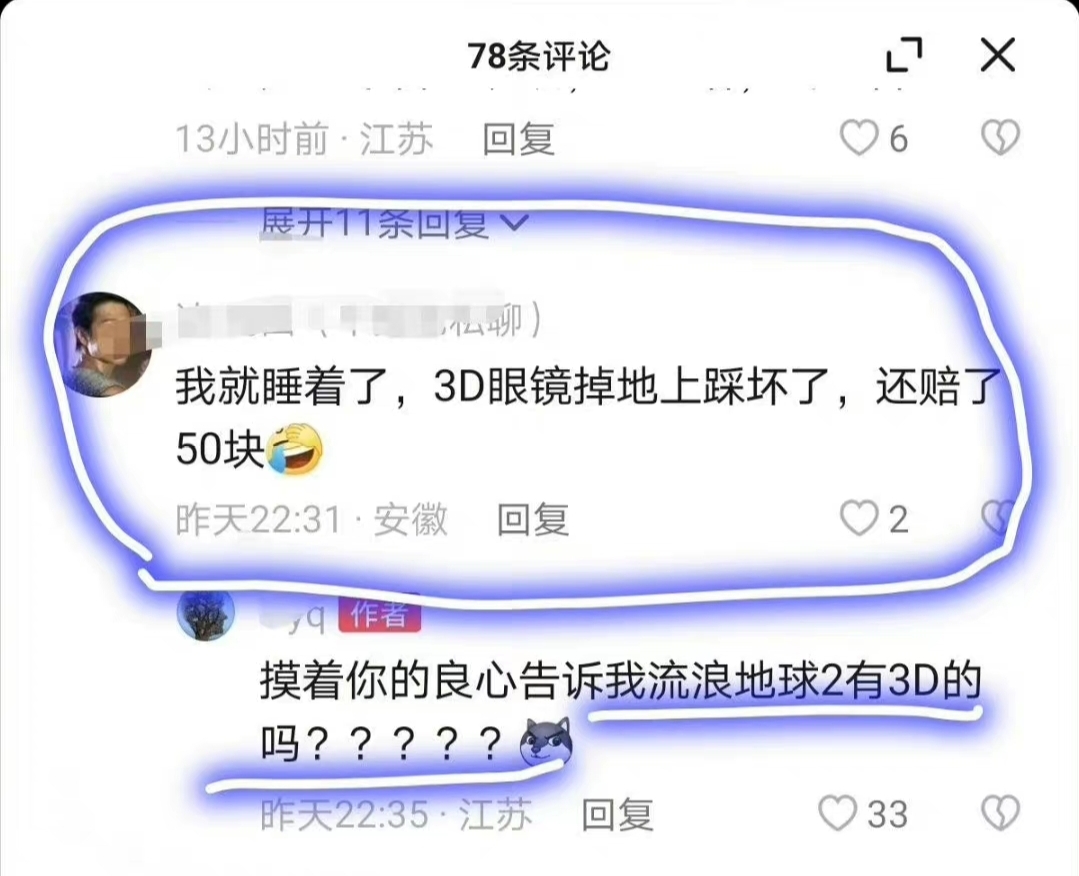Click the red 作者 badge
Viewport: 1079px width, 876px height.
tap(379, 614)
